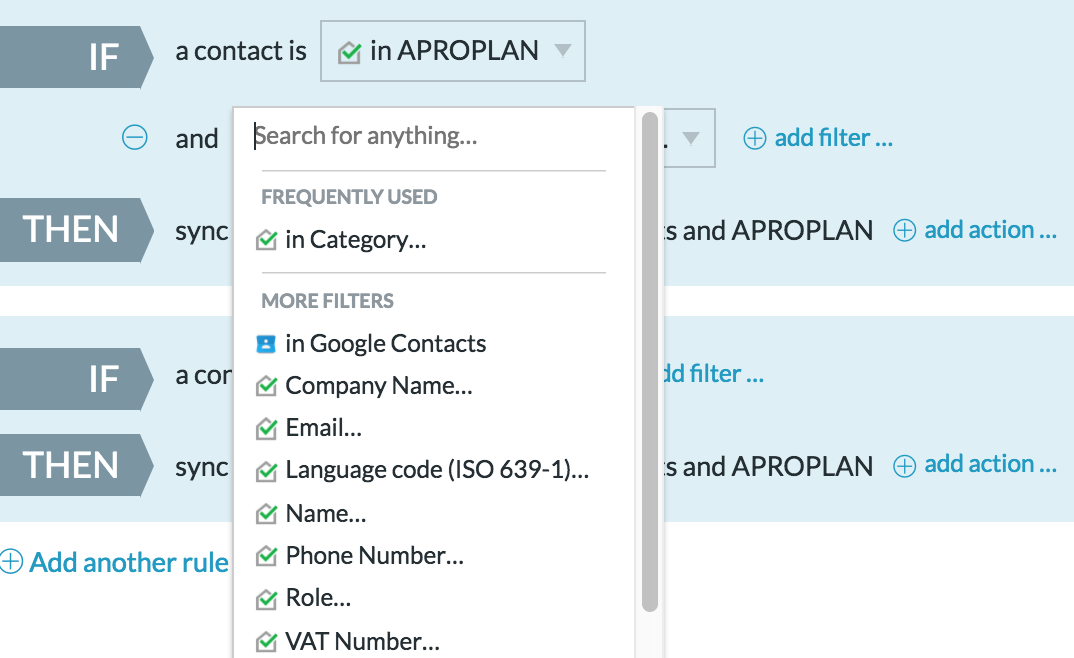
Task: Select 'Phone Number...' filter
Action: coord(375,556)
